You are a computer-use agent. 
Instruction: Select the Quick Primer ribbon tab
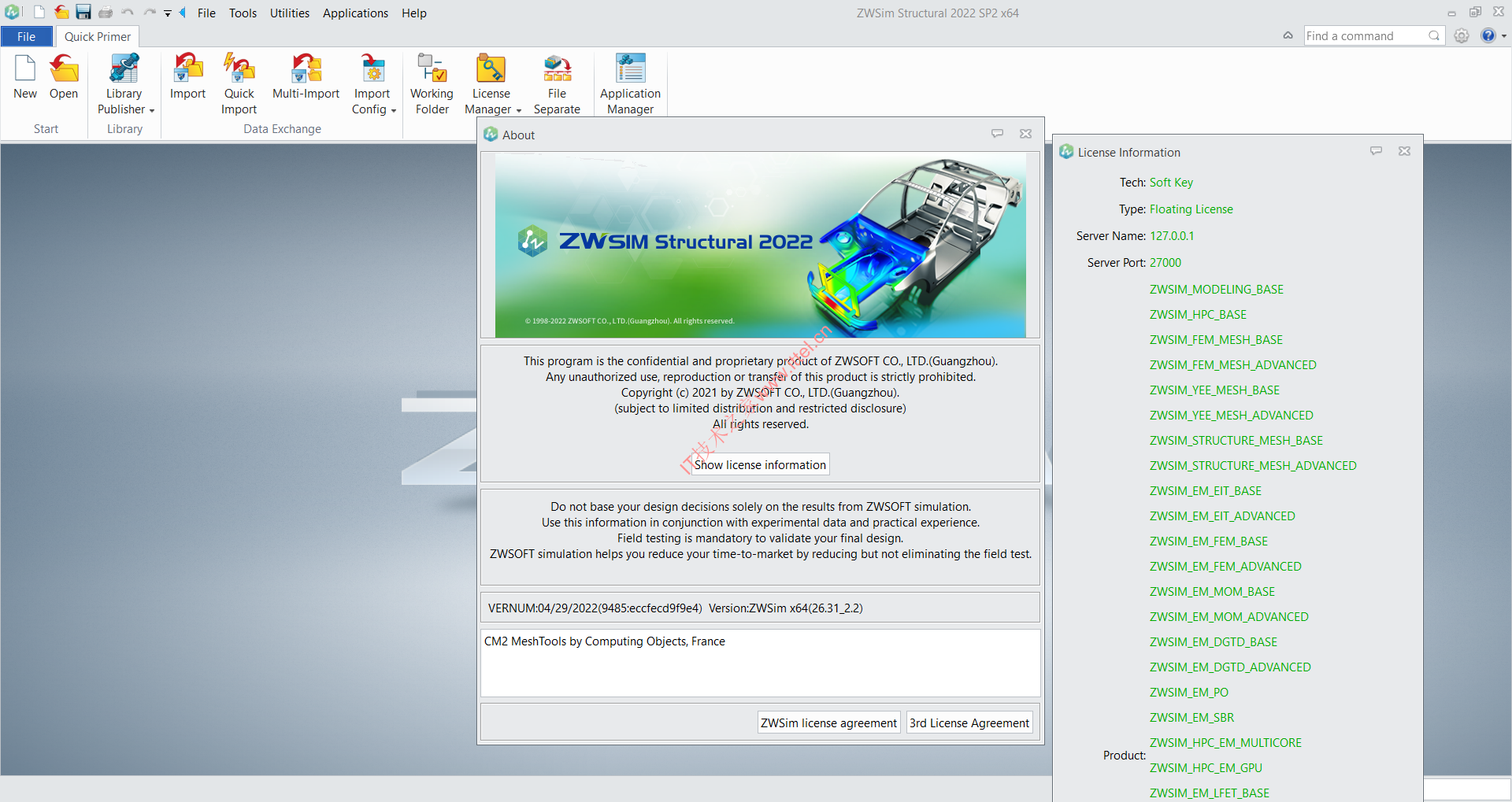pos(98,36)
